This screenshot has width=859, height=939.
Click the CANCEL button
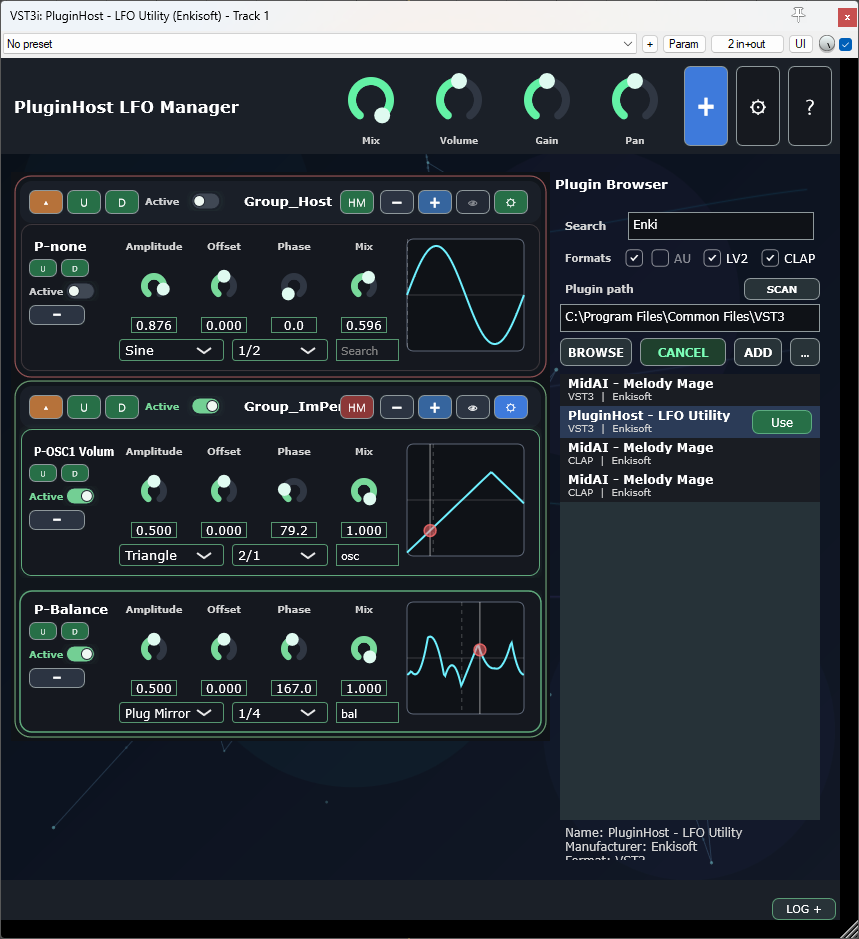683,352
